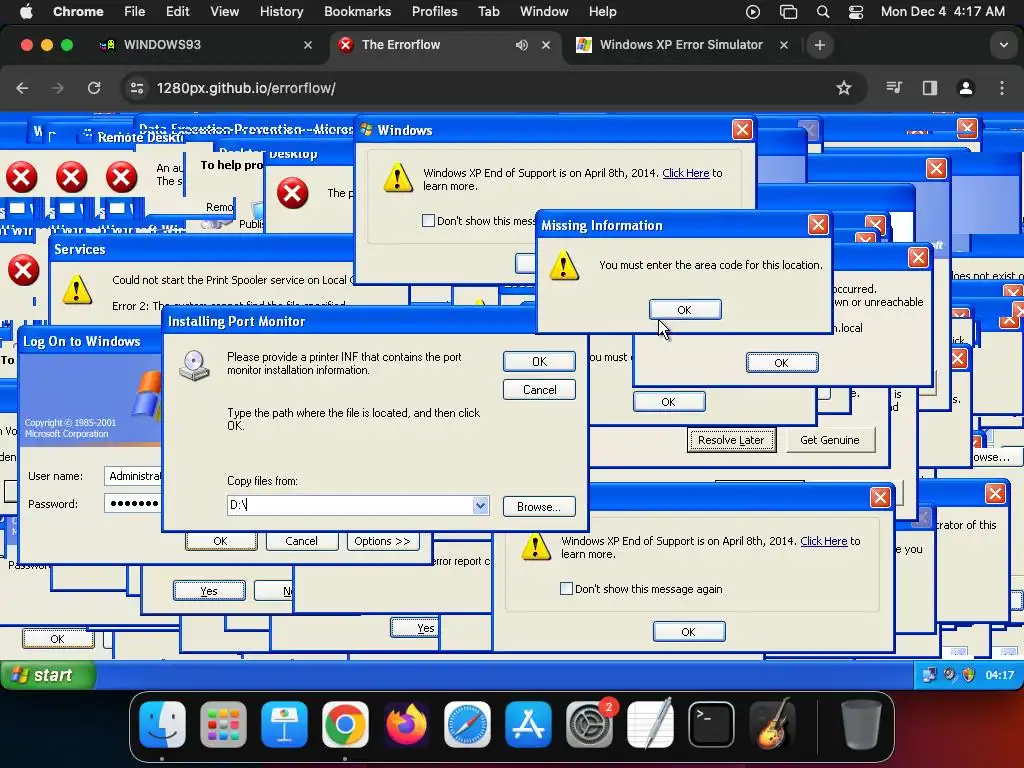This screenshot has height=768, width=1024.
Task: Click Cancel in Log On to Windows dialog
Action: point(301,541)
